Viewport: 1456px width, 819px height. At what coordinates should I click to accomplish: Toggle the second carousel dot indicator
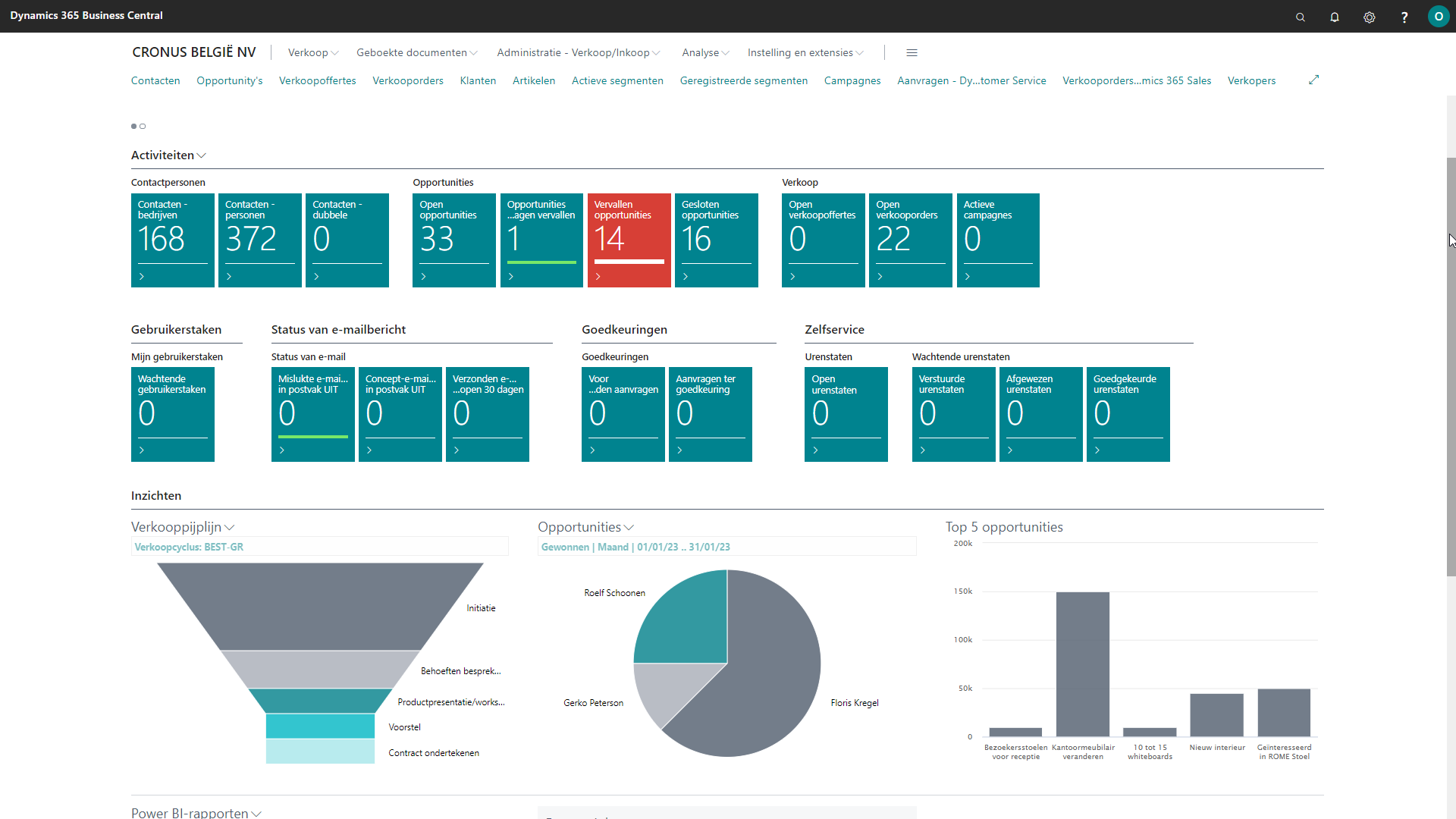(142, 126)
